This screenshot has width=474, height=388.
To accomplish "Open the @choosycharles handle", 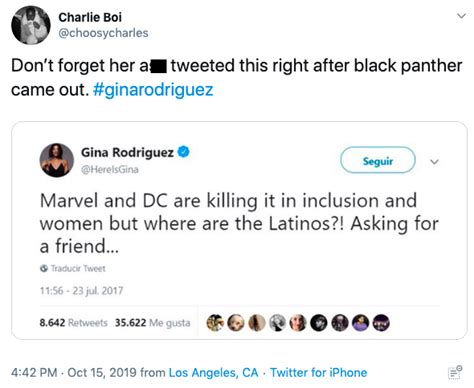I will [103, 33].
